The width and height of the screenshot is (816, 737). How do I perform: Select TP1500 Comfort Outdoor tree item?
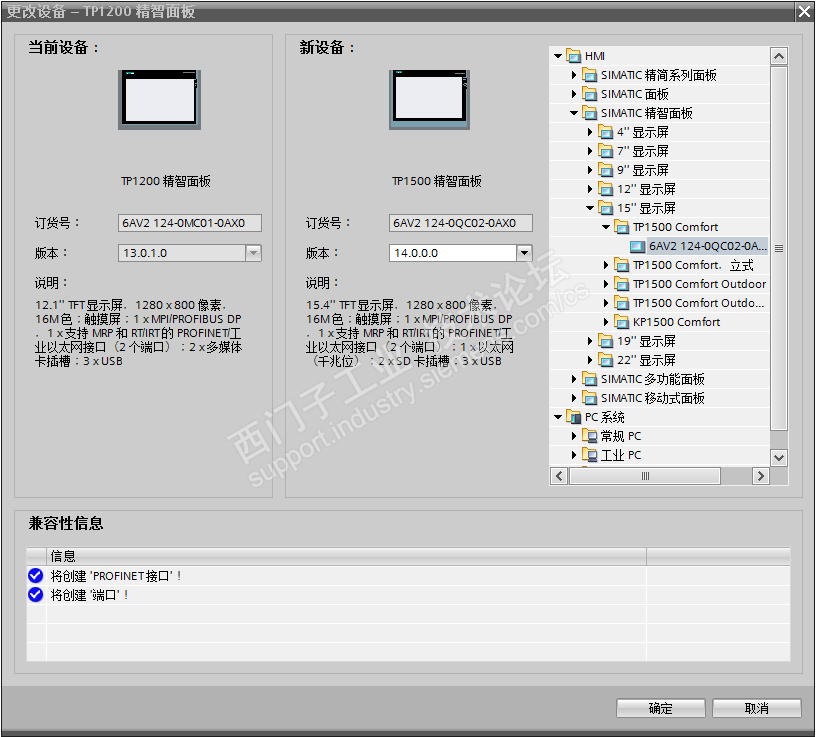(699, 284)
